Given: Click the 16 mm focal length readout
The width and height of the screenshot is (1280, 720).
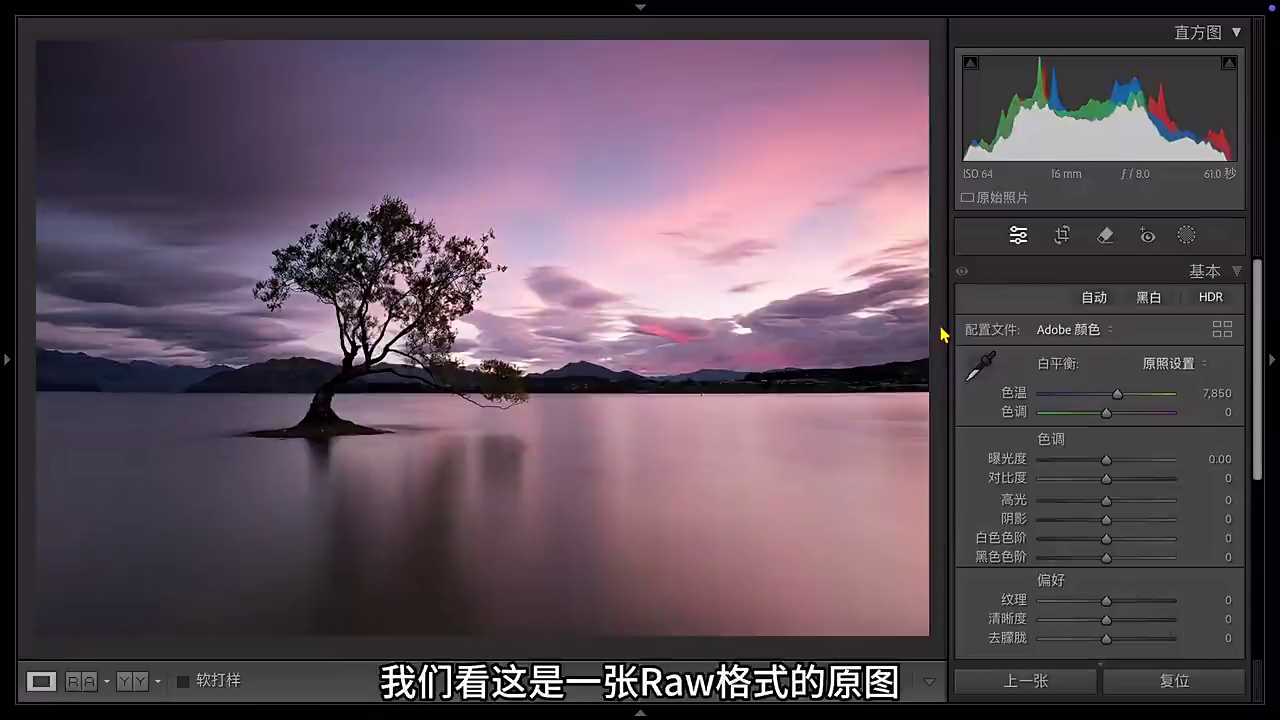Looking at the screenshot, I should pyautogui.click(x=1066, y=174).
